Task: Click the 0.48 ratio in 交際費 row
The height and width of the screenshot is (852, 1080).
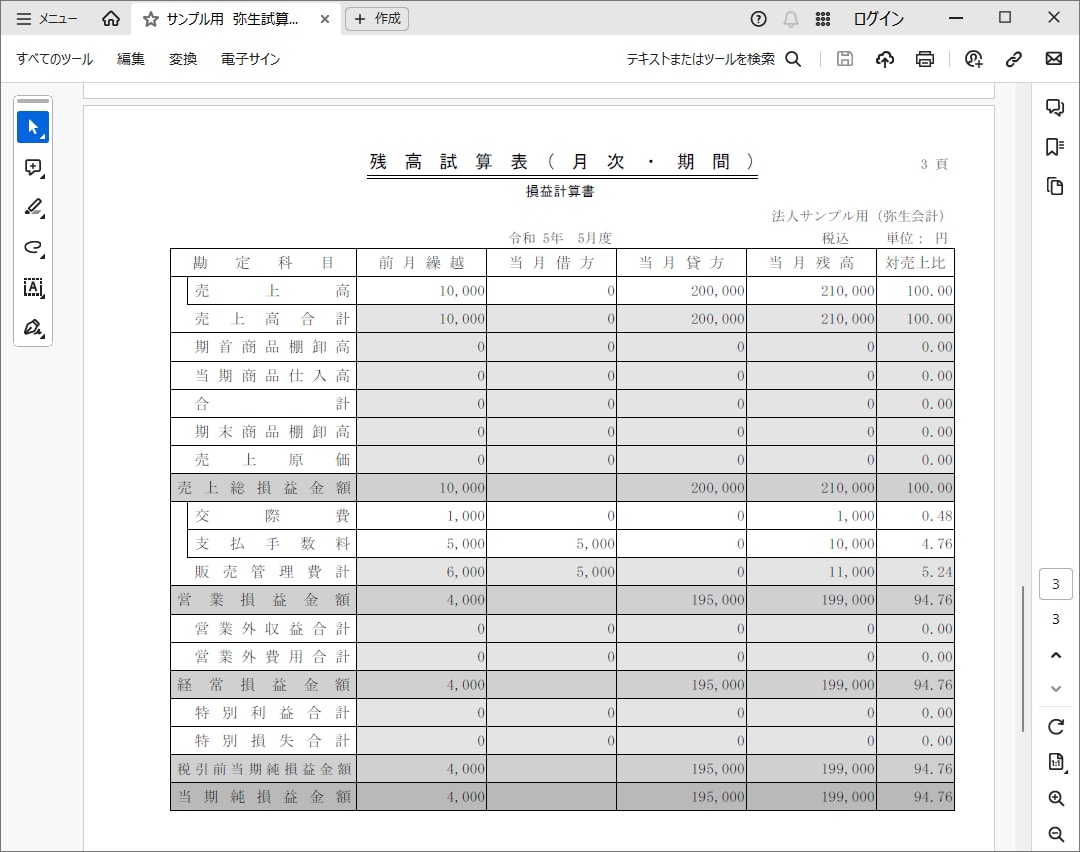Action: click(937, 516)
